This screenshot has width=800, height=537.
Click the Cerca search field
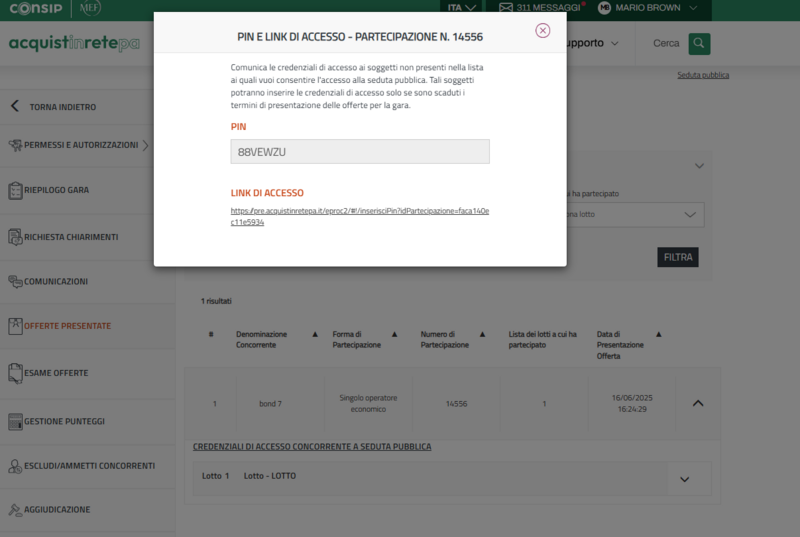coord(666,43)
